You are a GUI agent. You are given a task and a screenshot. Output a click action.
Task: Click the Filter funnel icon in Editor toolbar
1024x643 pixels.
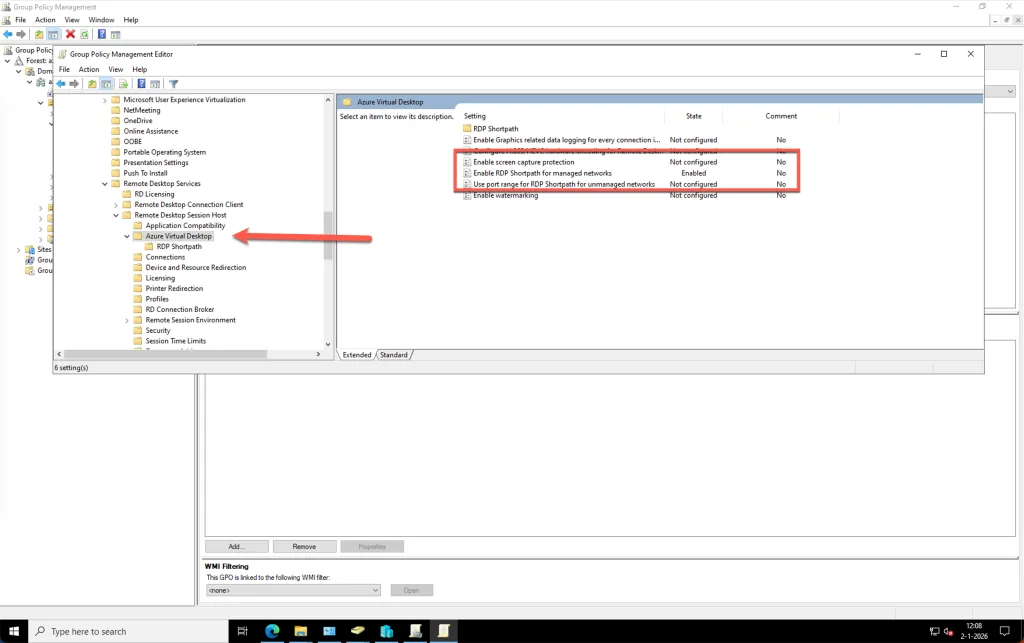coord(174,84)
